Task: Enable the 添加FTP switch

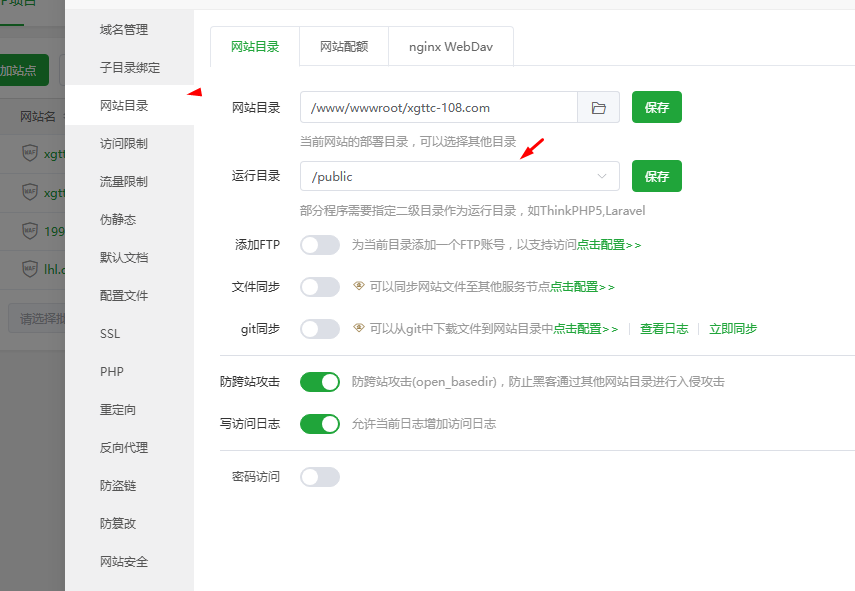Action: click(320, 245)
